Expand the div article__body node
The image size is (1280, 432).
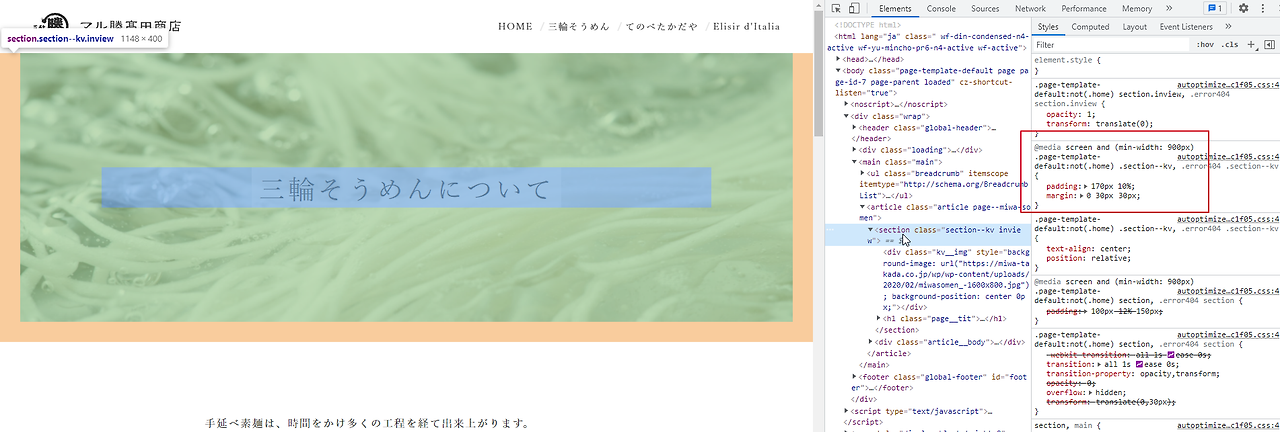[x=872, y=342]
